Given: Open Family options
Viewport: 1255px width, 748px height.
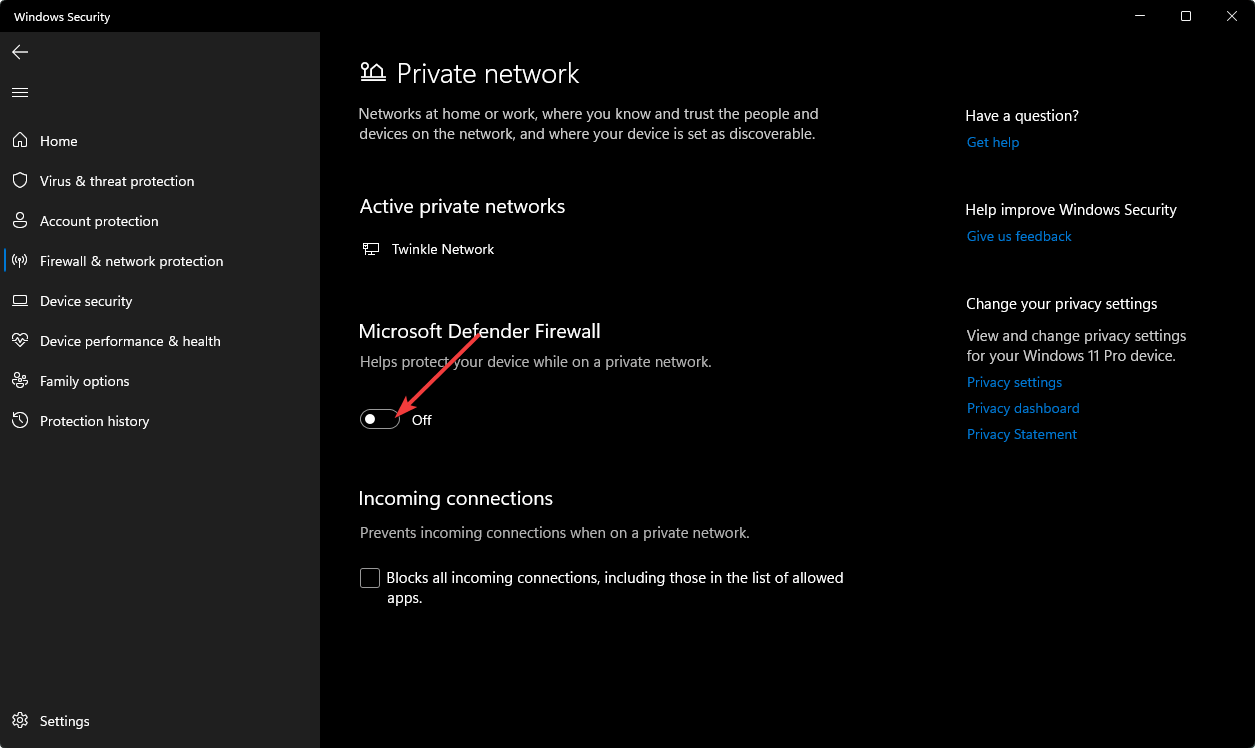Looking at the screenshot, I should pyautogui.click(x=84, y=381).
